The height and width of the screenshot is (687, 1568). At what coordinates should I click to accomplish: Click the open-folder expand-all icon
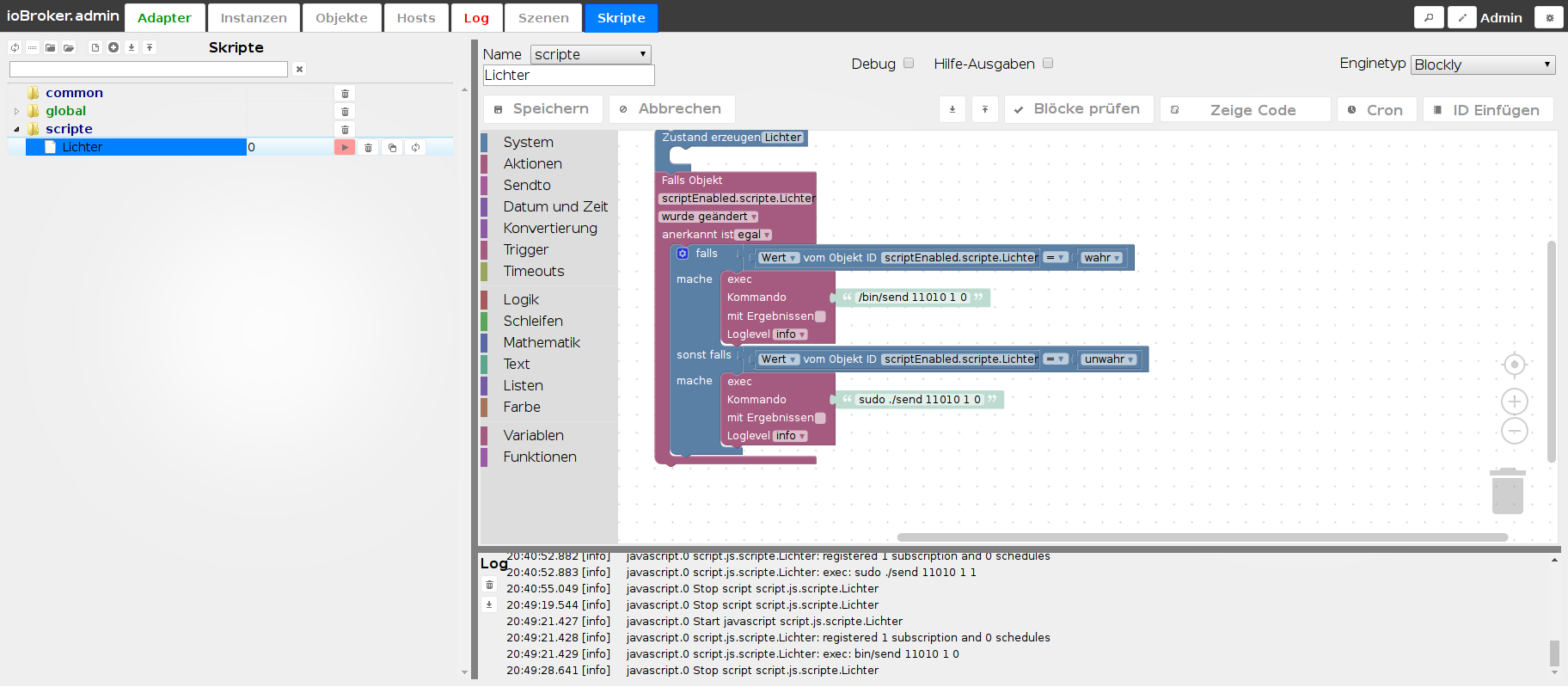pos(69,47)
